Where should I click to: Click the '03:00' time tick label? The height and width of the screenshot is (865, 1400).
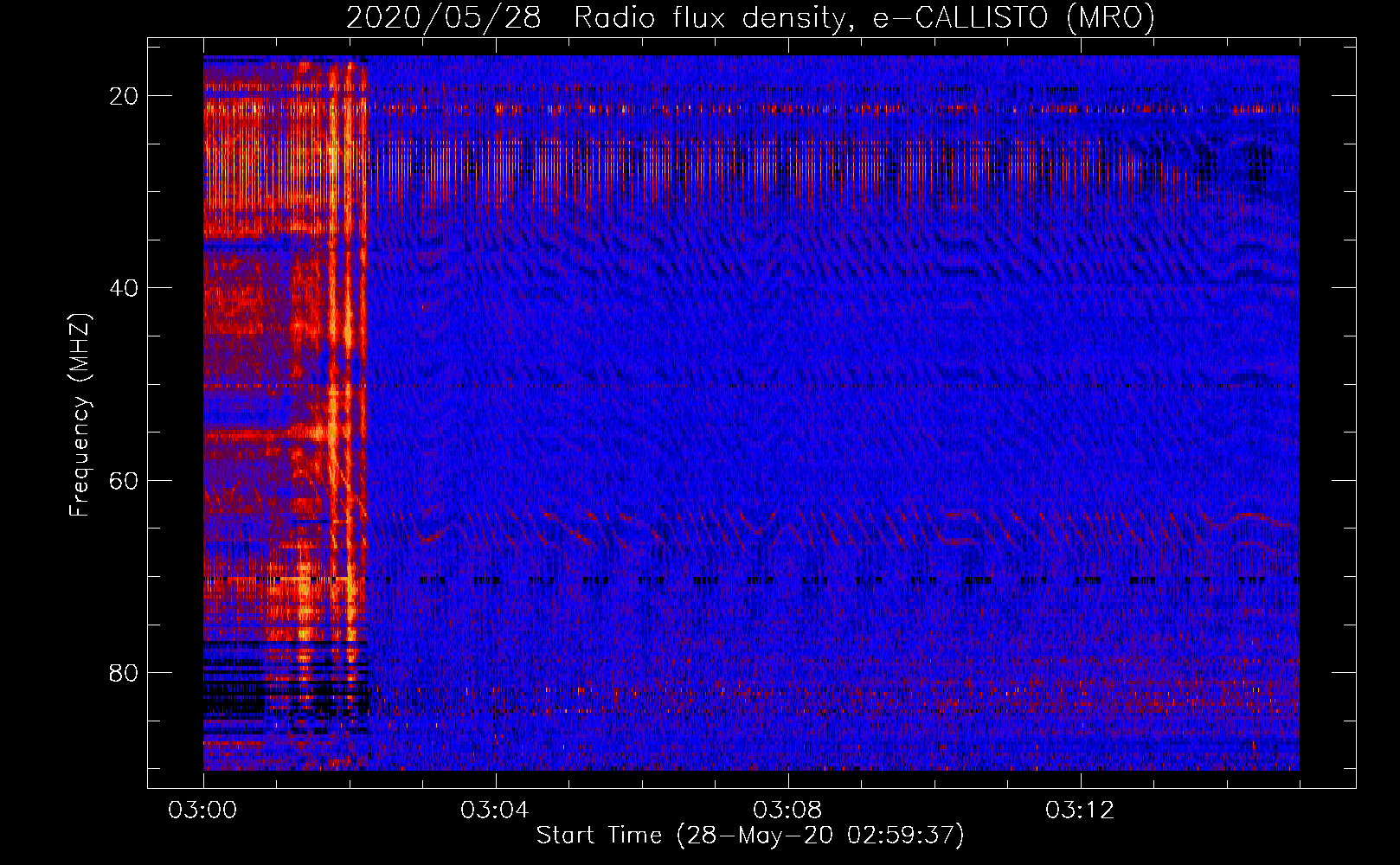[202, 811]
